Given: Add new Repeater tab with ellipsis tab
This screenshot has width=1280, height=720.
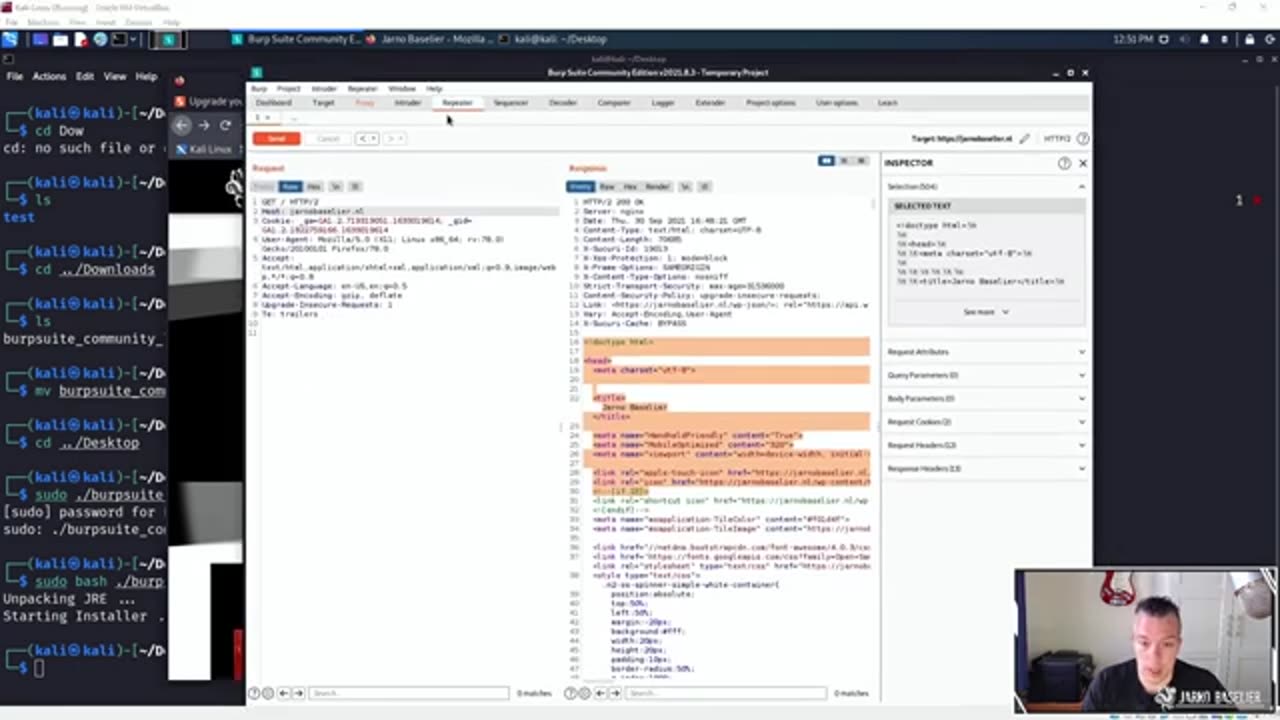Looking at the screenshot, I should [x=293, y=118].
